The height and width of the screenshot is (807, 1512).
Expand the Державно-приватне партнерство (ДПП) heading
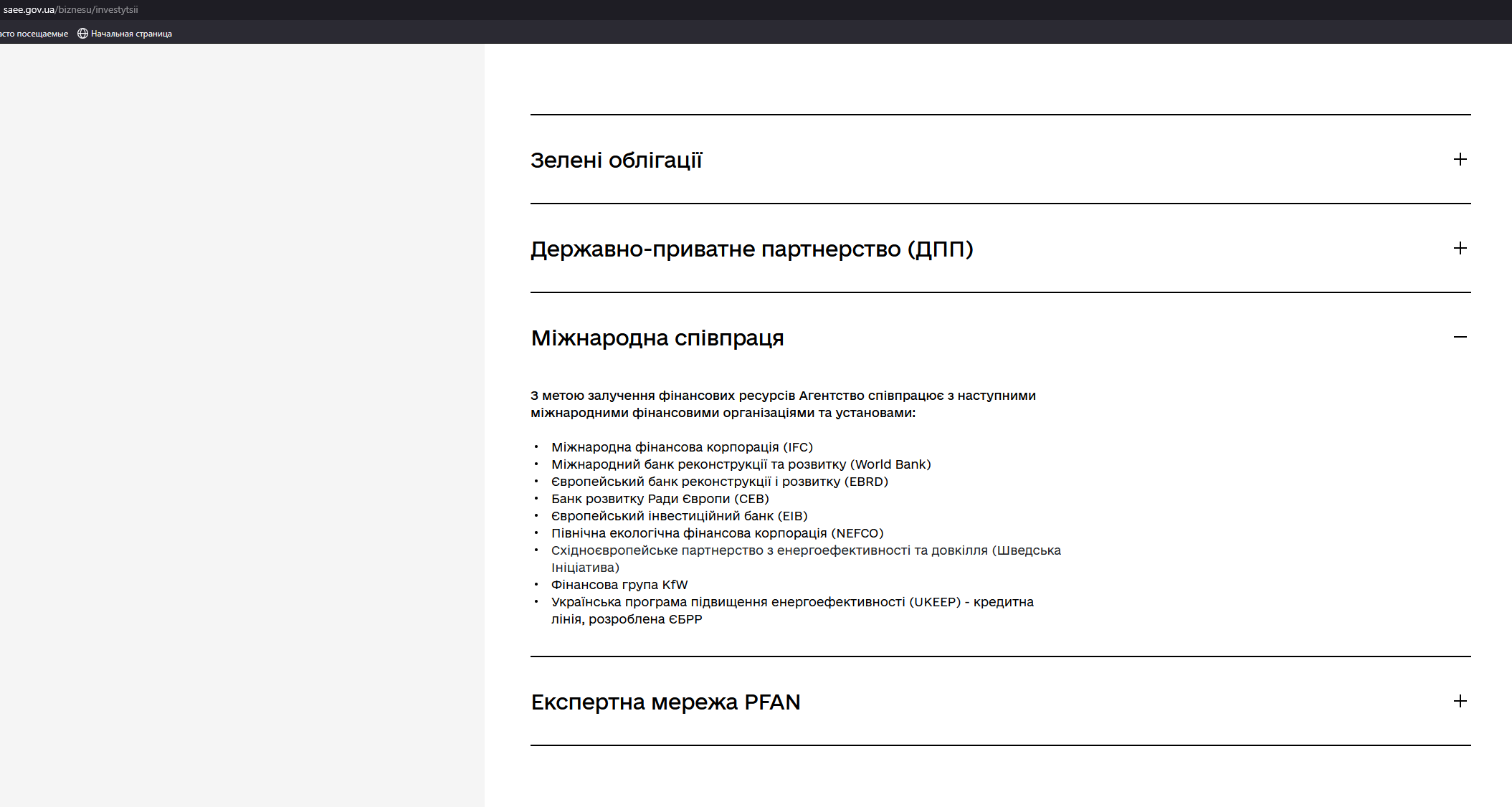[x=751, y=249]
